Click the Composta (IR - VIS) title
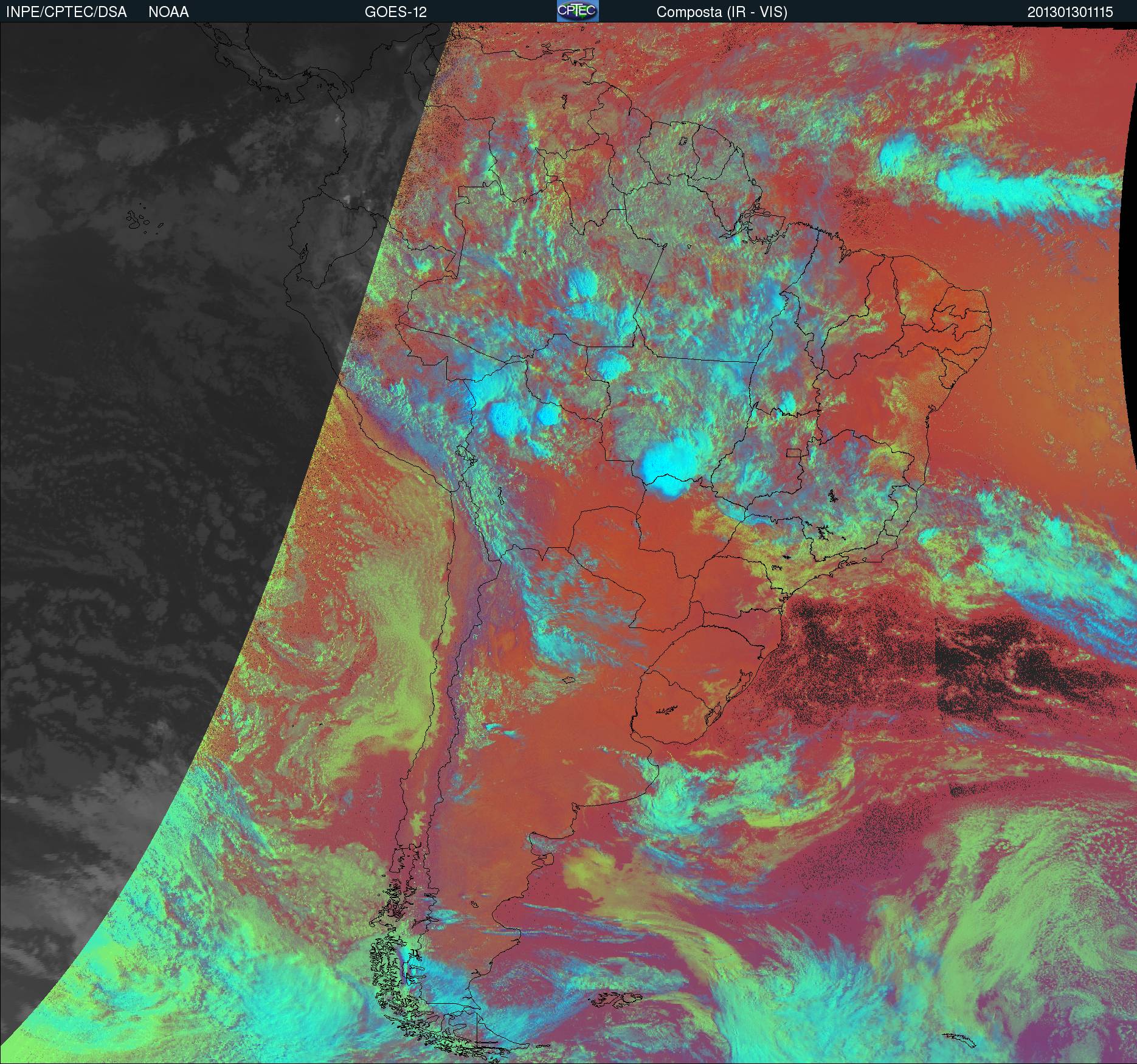1137x1064 pixels. tap(722, 12)
